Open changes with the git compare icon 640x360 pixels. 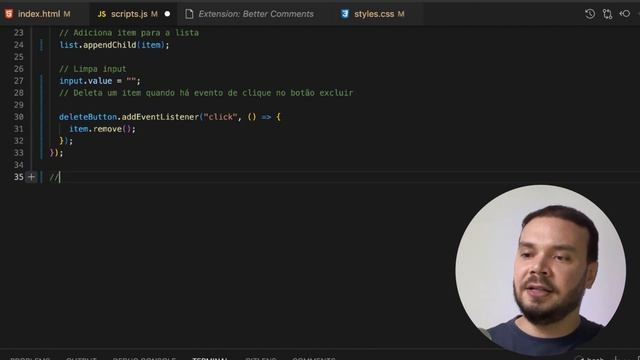point(607,14)
